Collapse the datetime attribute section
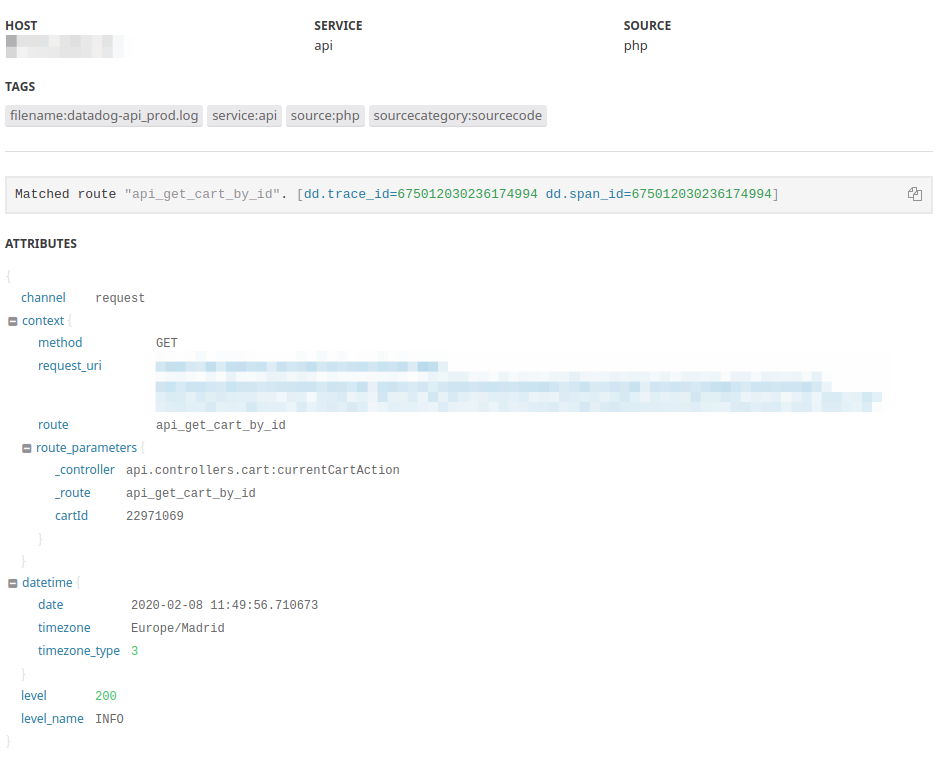The width and height of the screenshot is (942, 777). pos(13,584)
